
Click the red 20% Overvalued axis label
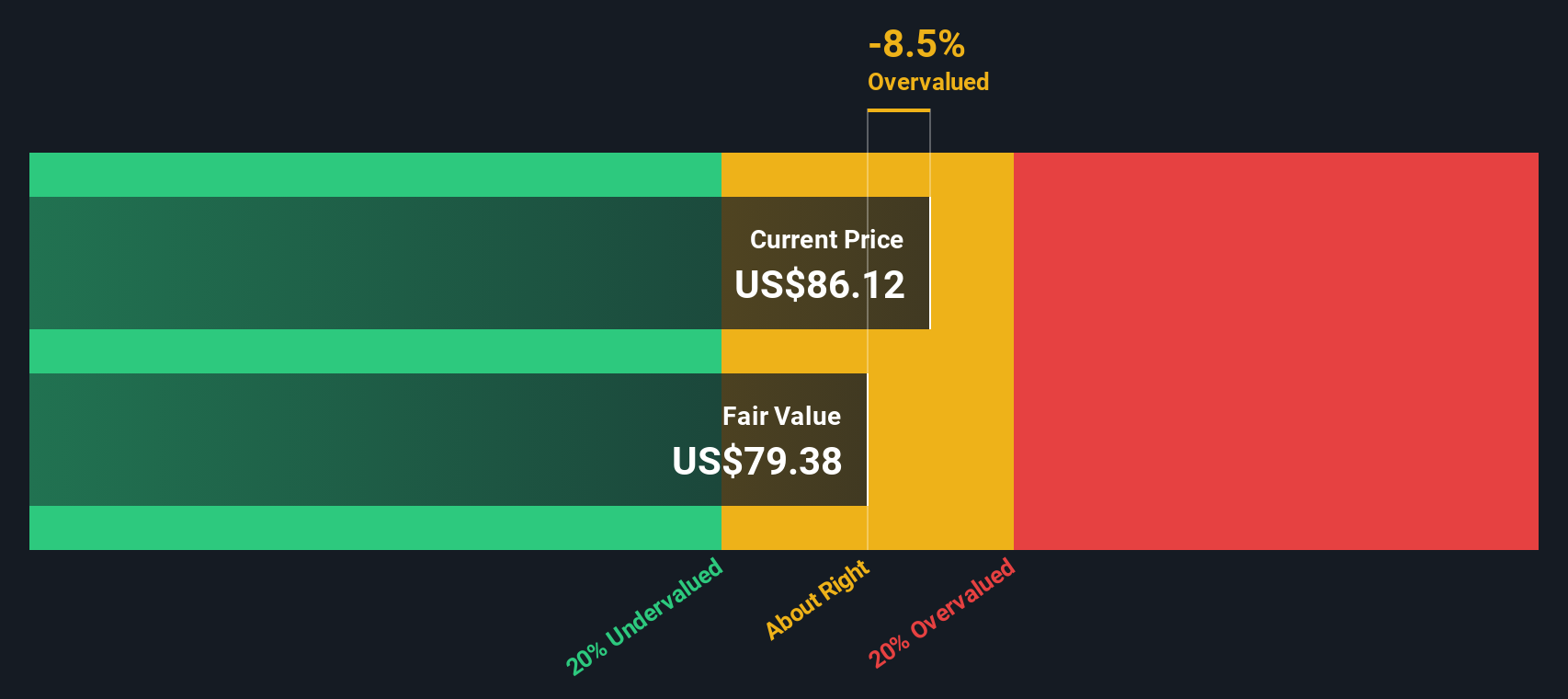click(x=942, y=613)
